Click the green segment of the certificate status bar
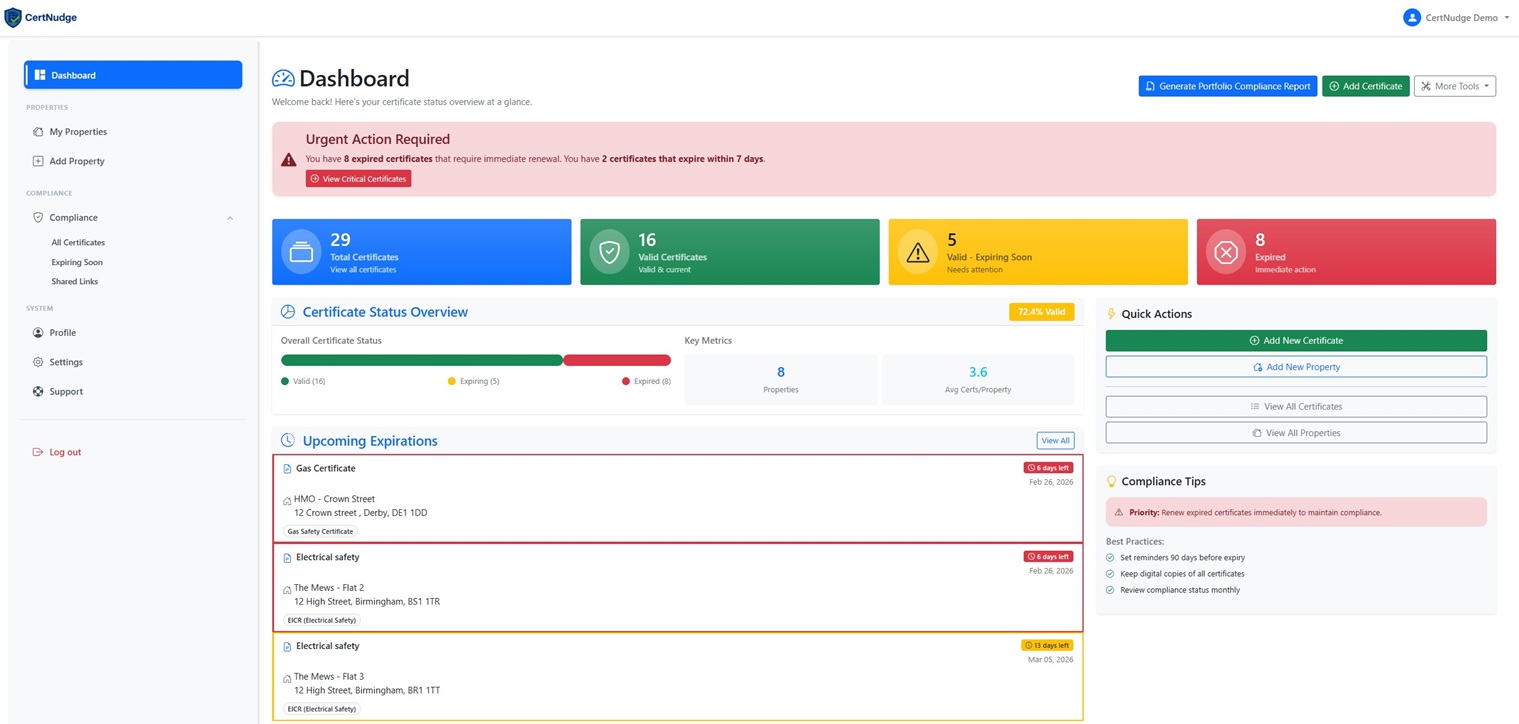Viewport: 1519px width, 724px height. click(x=420, y=360)
